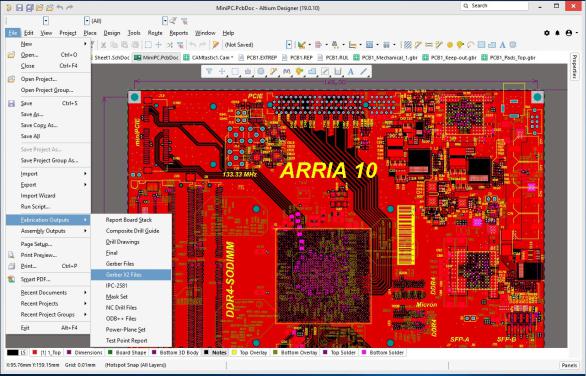This screenshot has height=376, width=586.
Task: Click the selection filter funnel icon
Action: coord(209,71)
